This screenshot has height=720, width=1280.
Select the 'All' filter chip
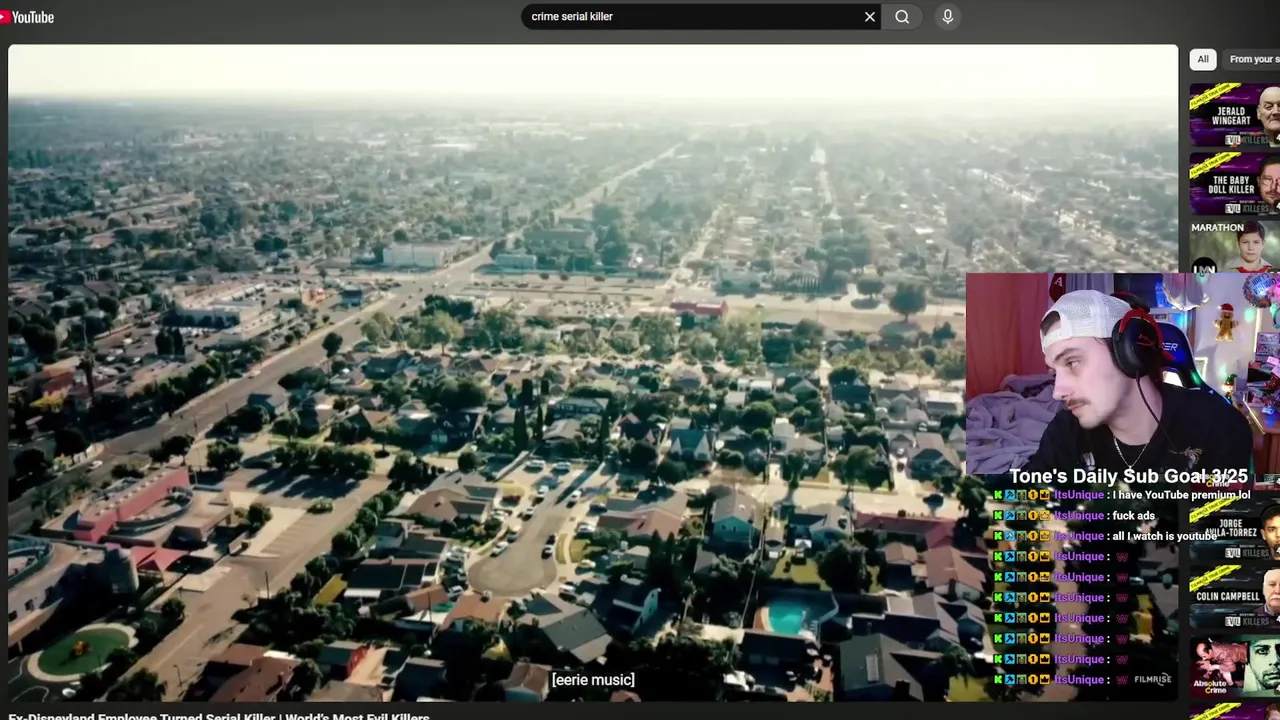(1203, 59)
